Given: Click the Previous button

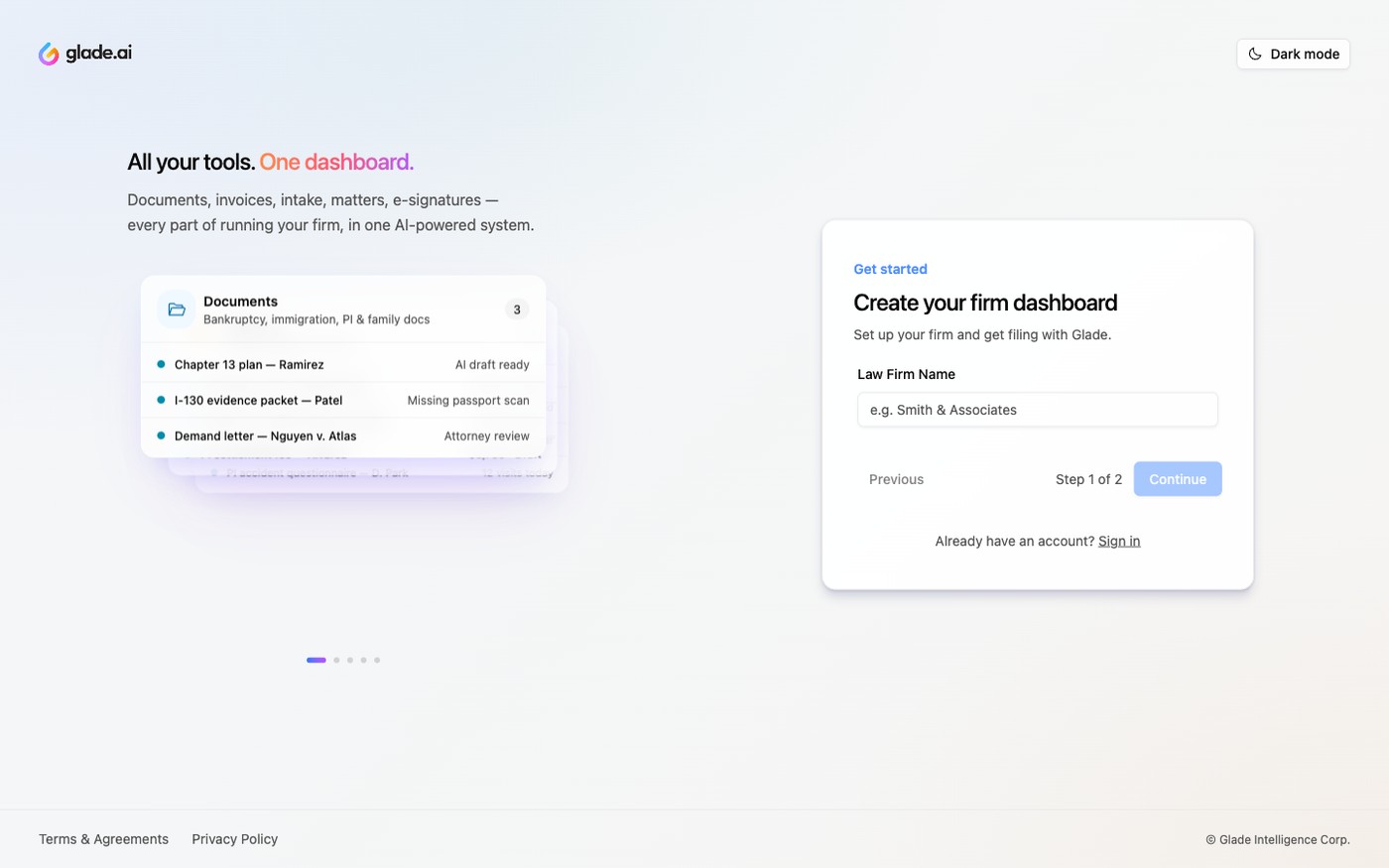Looking at the screenshot, I should 896,479.
